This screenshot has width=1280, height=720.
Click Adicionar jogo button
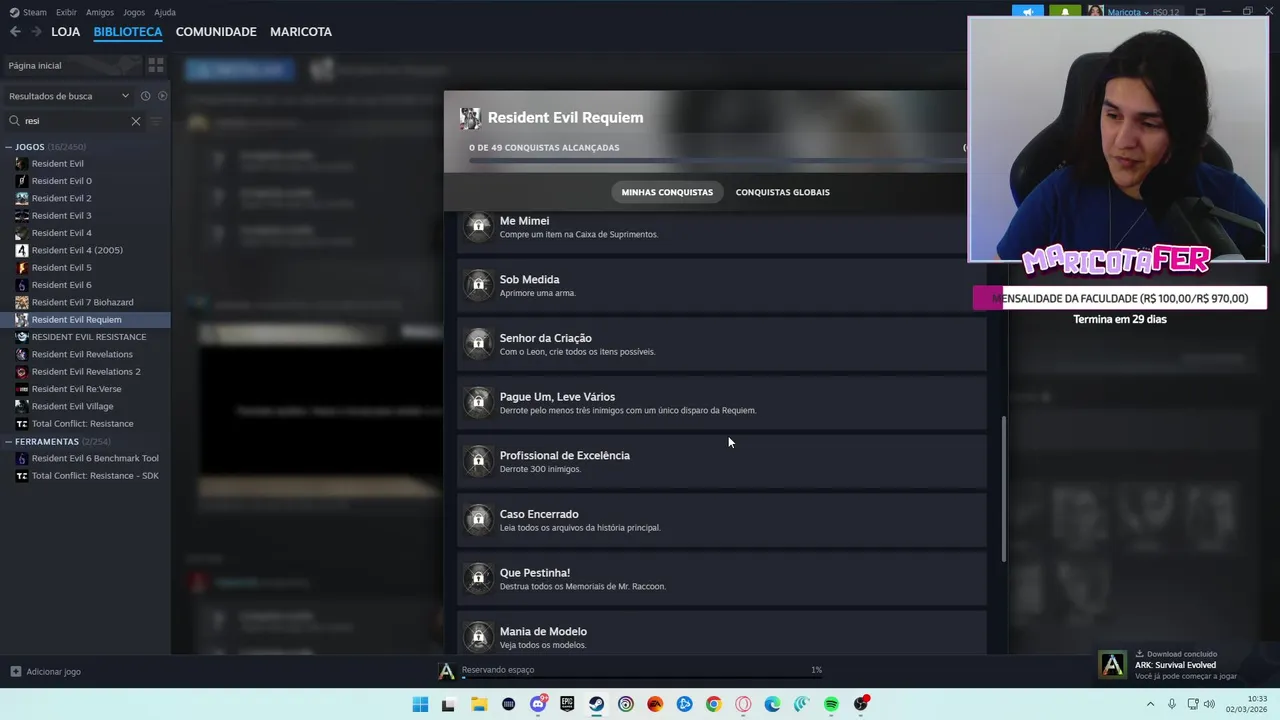46,672
